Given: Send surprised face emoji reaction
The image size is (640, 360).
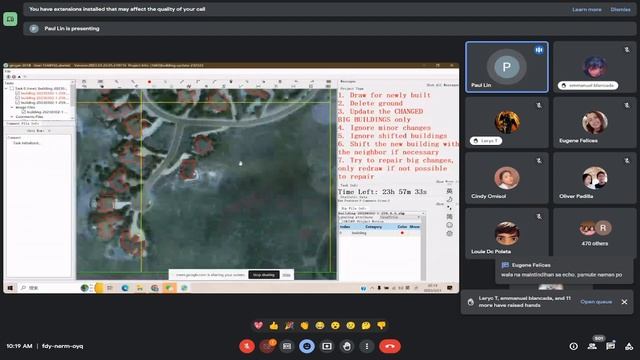Looking at the screenshot, I should point(335,325).
